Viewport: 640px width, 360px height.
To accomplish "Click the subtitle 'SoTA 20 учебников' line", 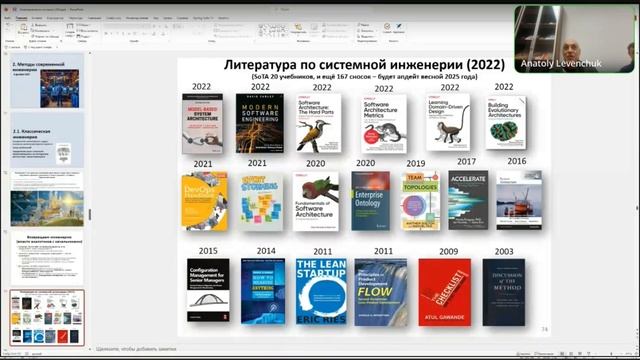I will tap(364, 76).
